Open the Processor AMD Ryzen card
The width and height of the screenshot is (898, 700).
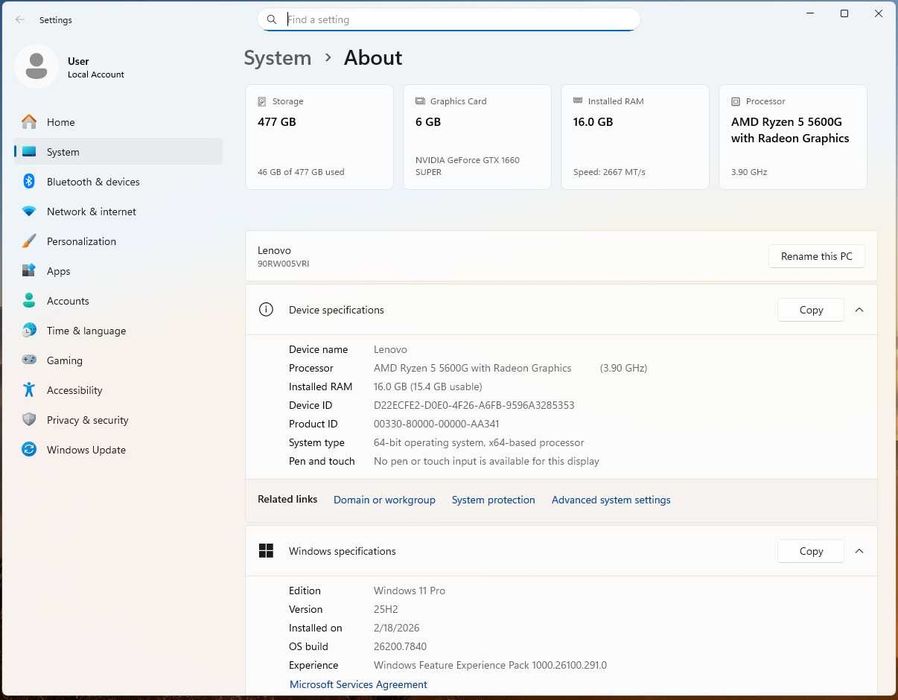(x=793, y=137)
